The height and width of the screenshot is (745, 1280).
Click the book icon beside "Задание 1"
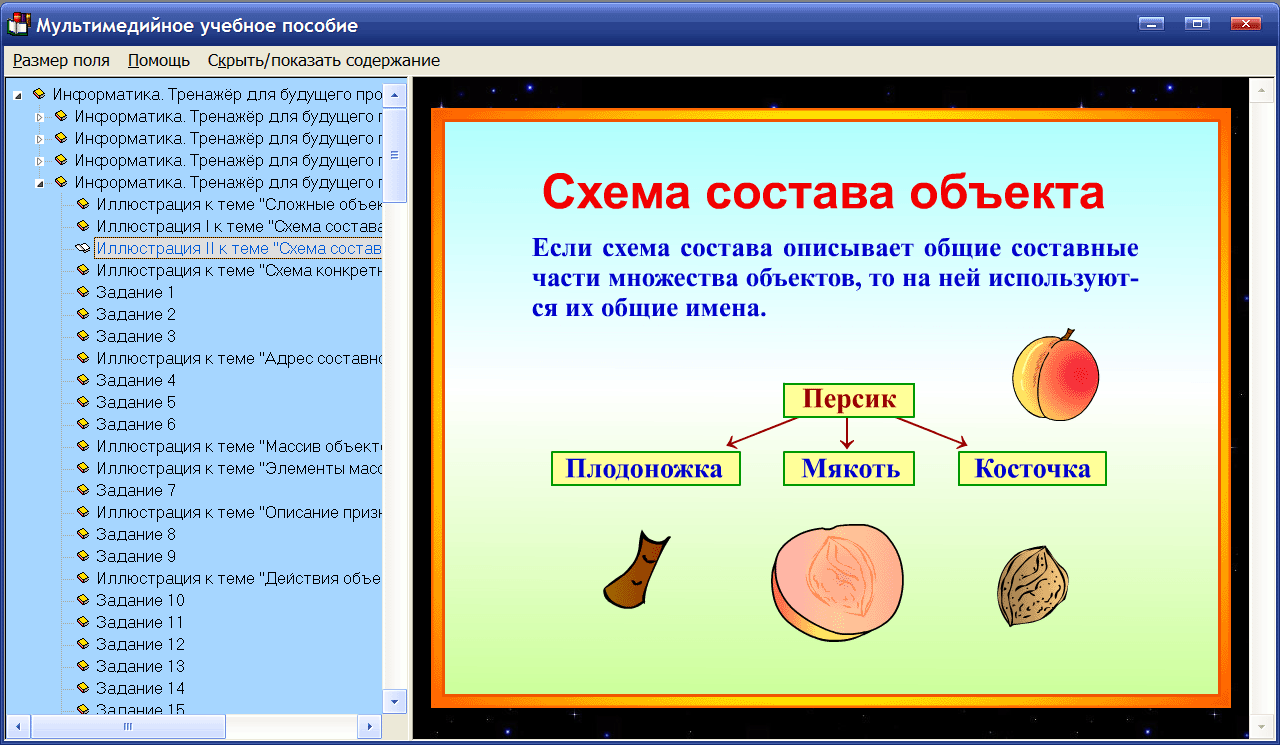click(85, 292)
